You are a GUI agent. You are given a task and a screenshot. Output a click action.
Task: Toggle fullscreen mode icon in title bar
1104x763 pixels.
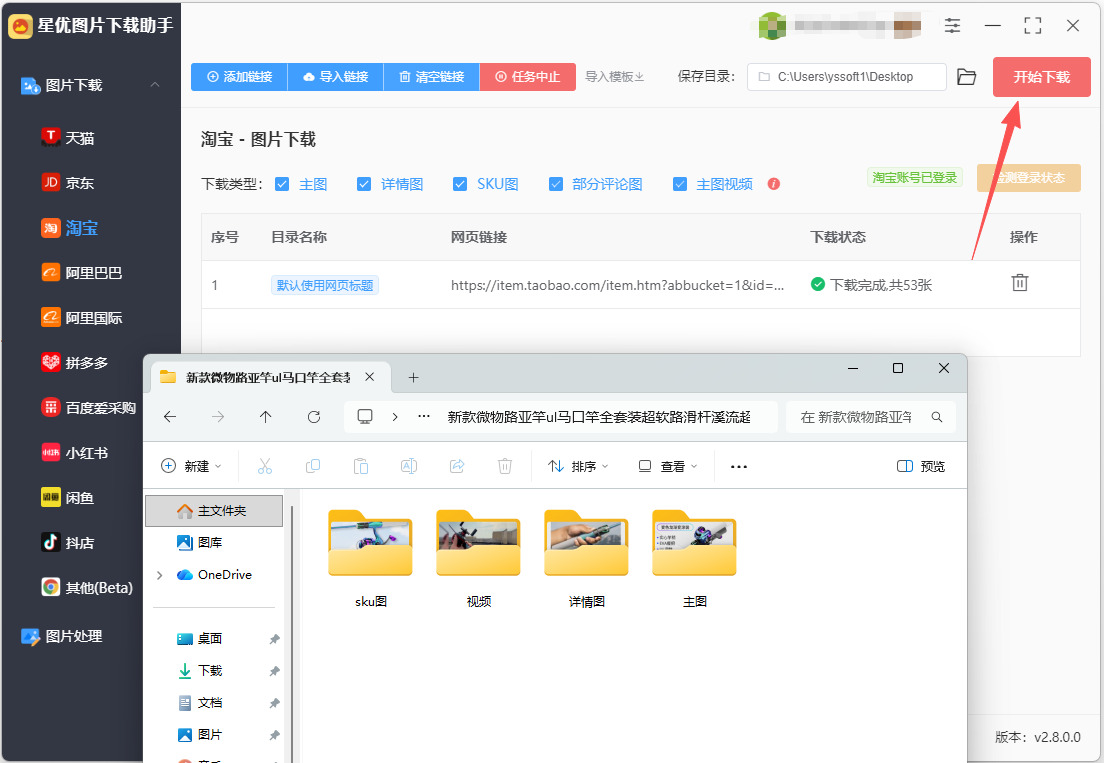click(x=1032, y=26)
